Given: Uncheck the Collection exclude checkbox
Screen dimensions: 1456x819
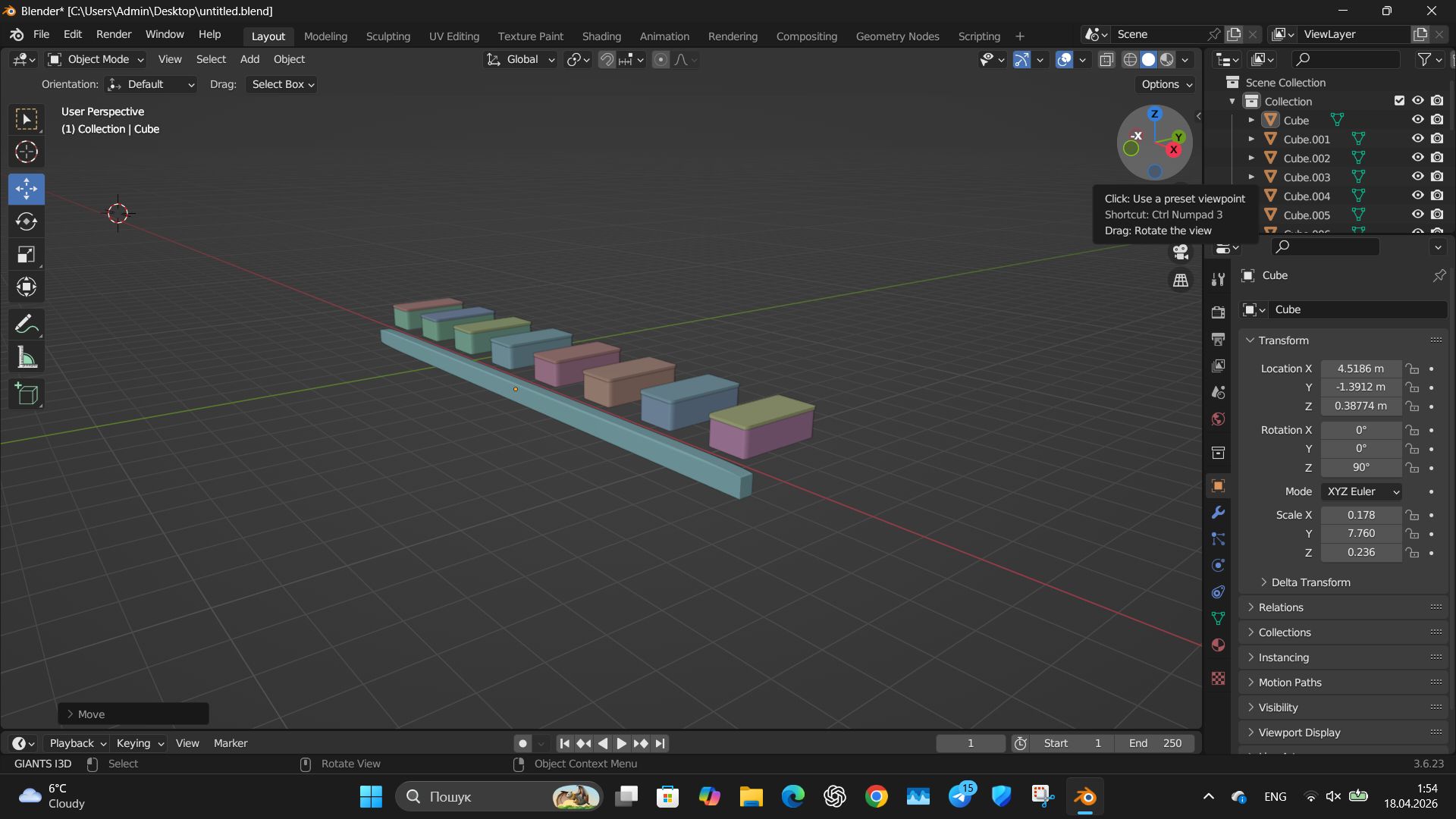Looking at the screenshot, I should click(x=1399, y=101).
